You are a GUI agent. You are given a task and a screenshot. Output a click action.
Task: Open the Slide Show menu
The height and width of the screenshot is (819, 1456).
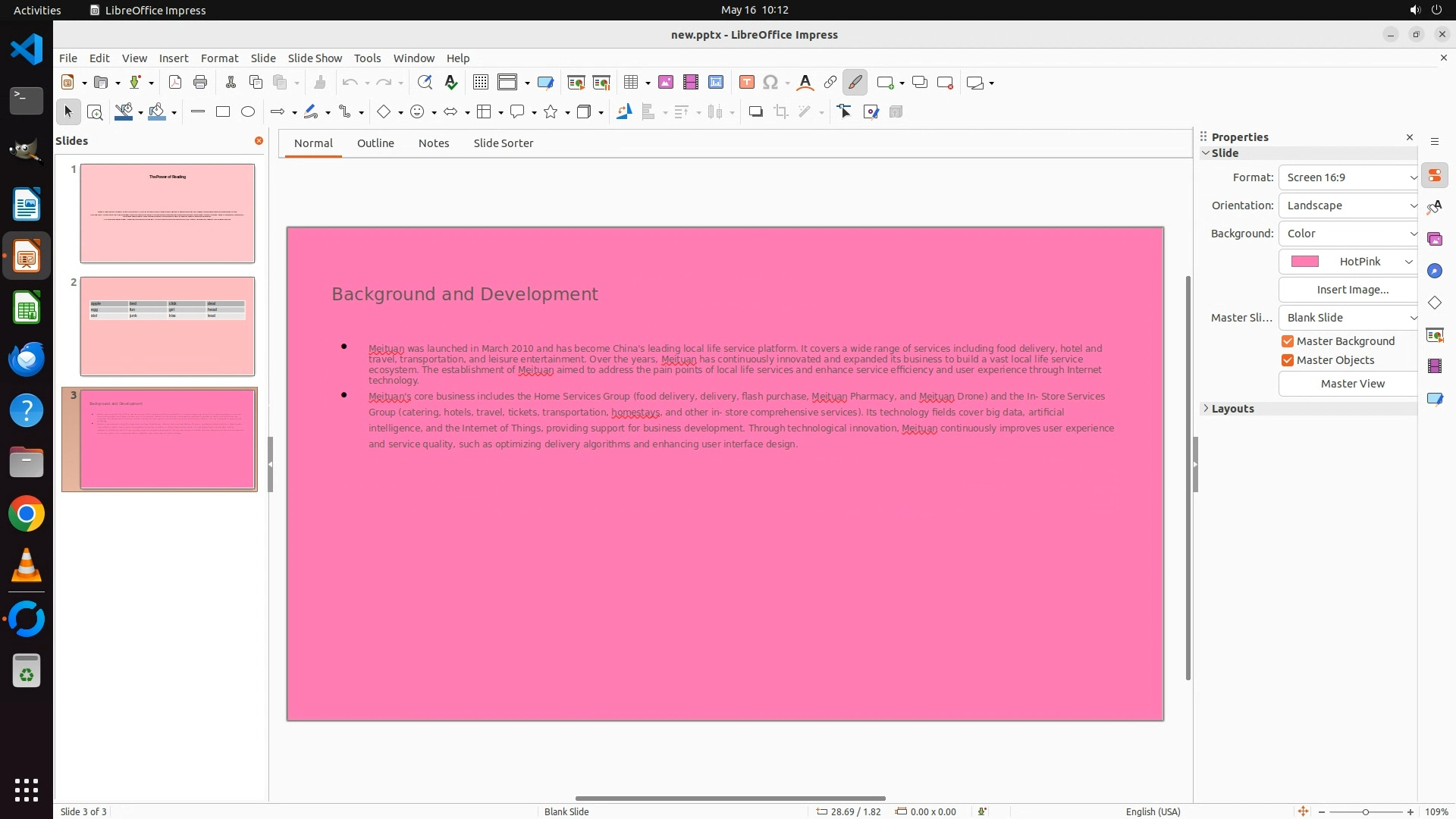click(x=315, y=58)
